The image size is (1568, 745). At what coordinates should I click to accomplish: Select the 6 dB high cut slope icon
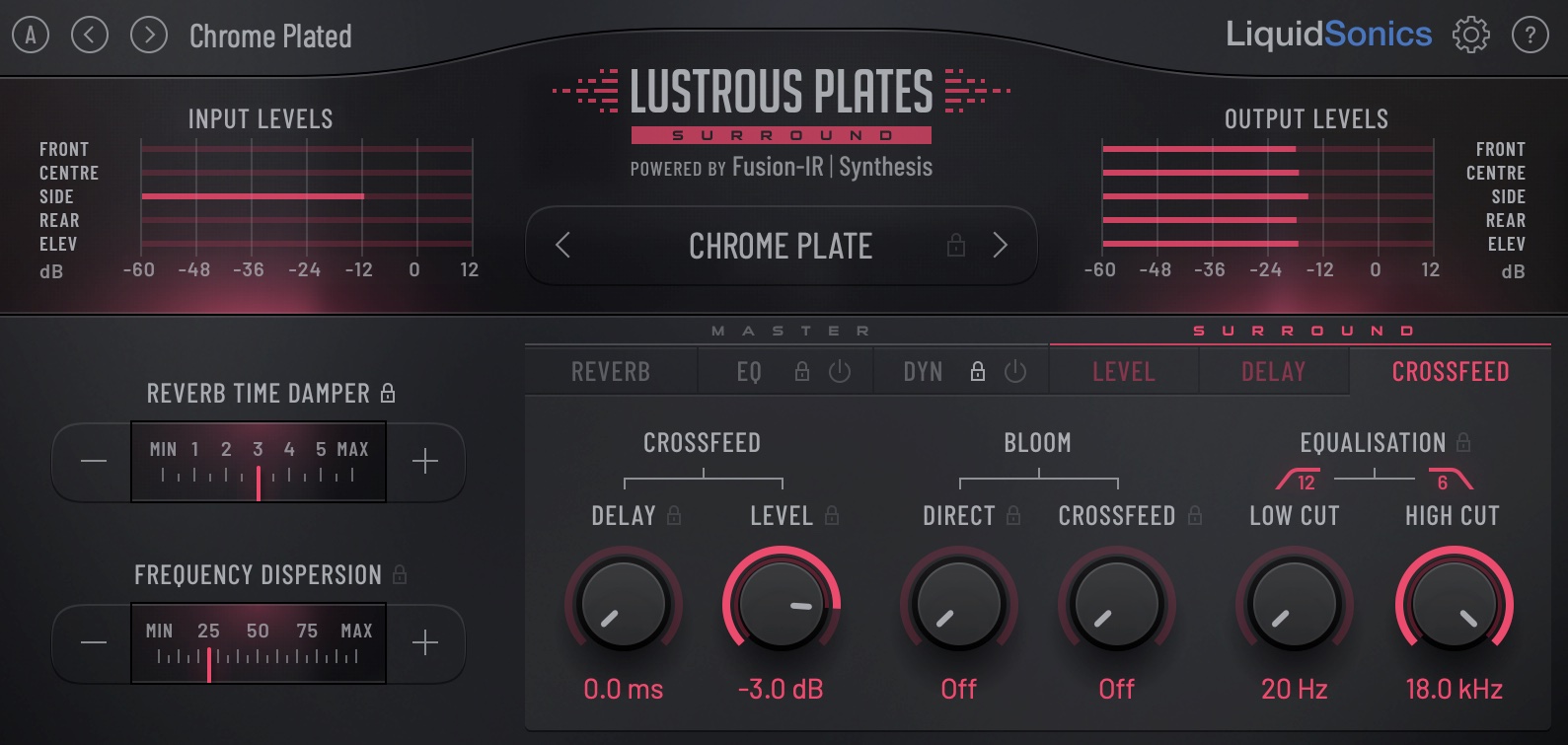coord(1450,481)
